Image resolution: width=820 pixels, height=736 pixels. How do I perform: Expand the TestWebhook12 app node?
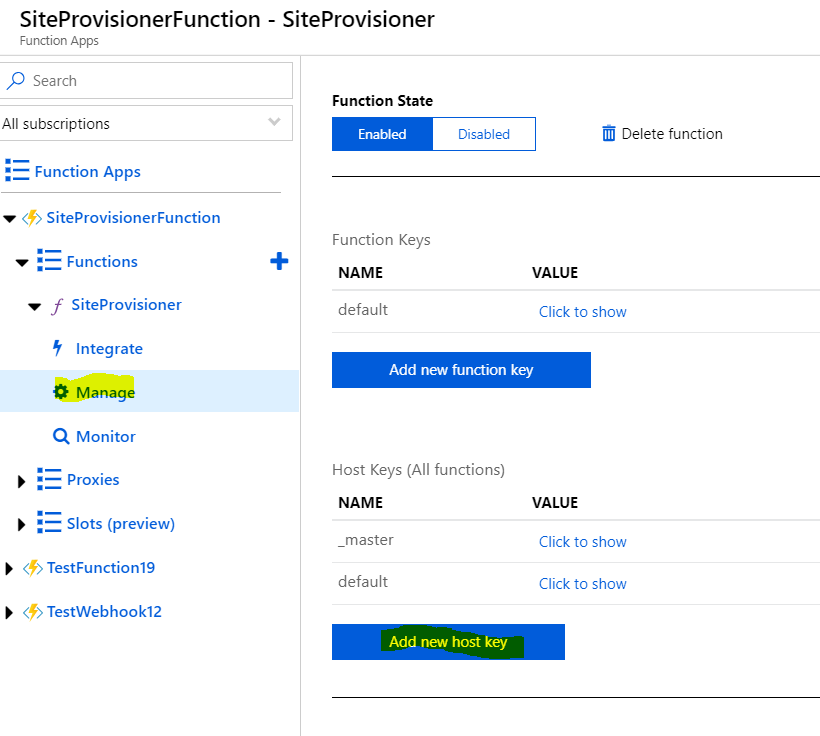pyautogui.click(x=9, y=612)
